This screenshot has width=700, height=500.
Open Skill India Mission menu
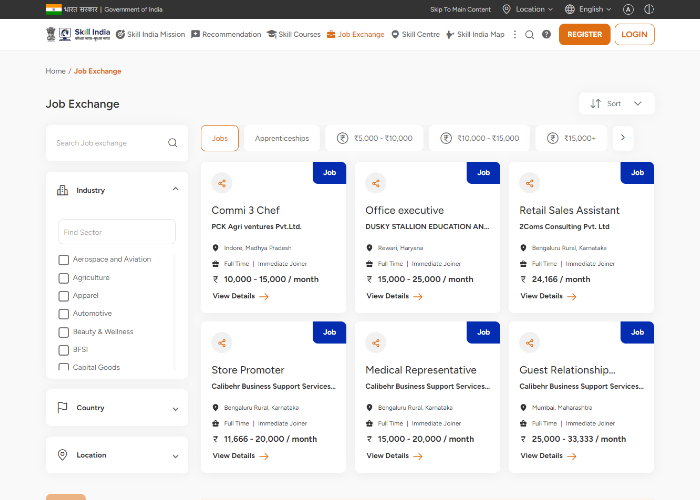click(x=150, y=34)
